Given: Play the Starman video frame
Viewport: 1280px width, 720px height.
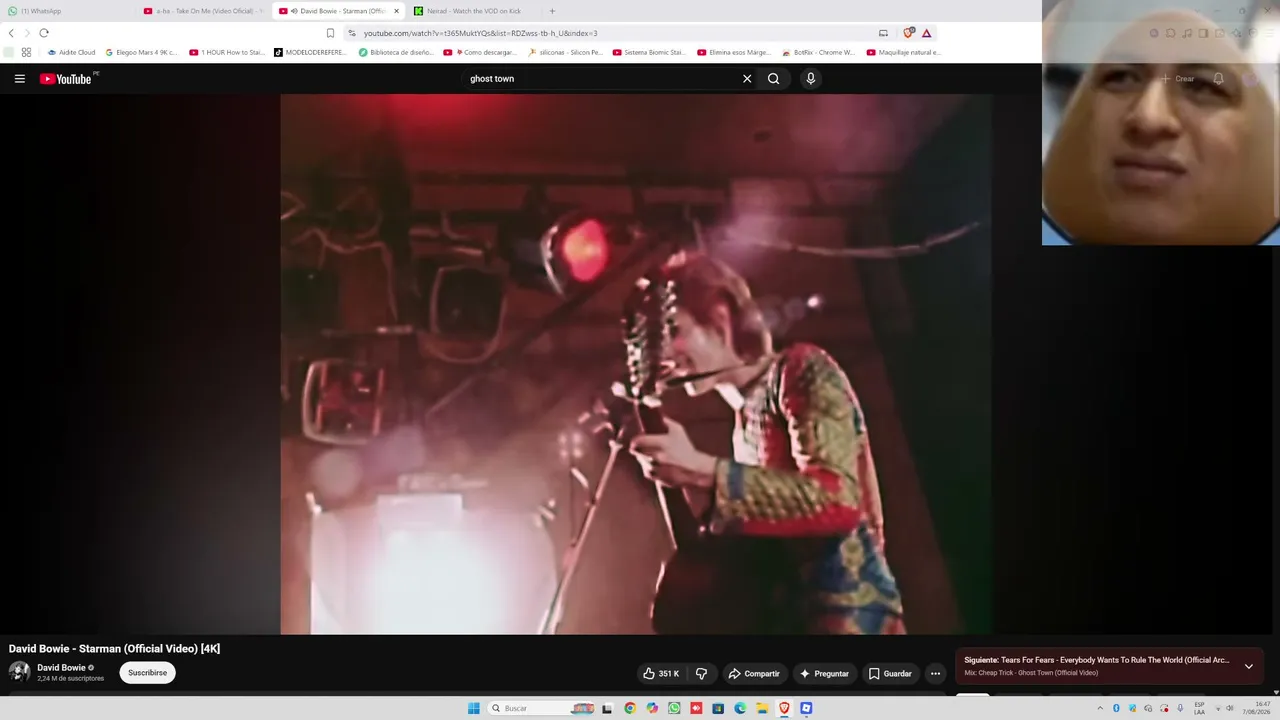Looking at the screenshot, I should tap(636, 364).
